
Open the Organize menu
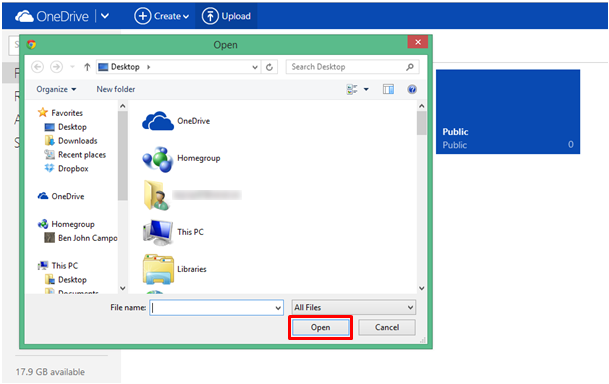point(56,89)
